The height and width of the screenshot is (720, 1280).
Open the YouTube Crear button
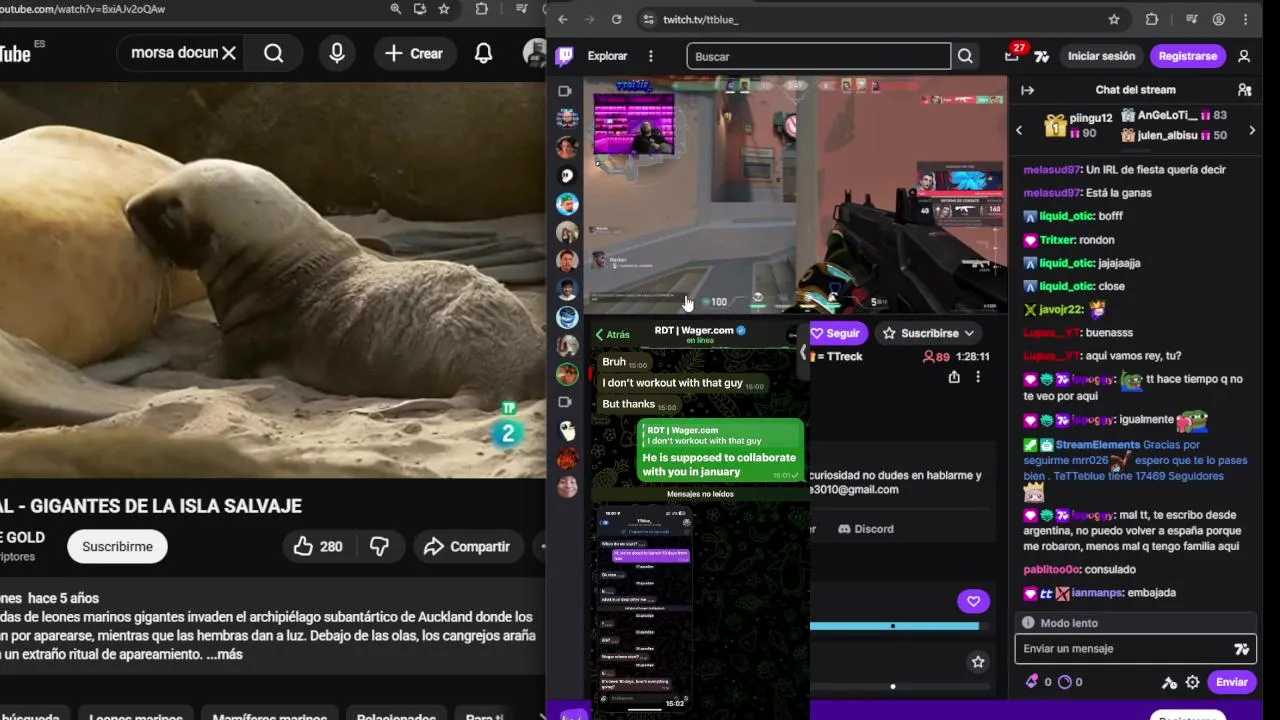coord(414,53)
